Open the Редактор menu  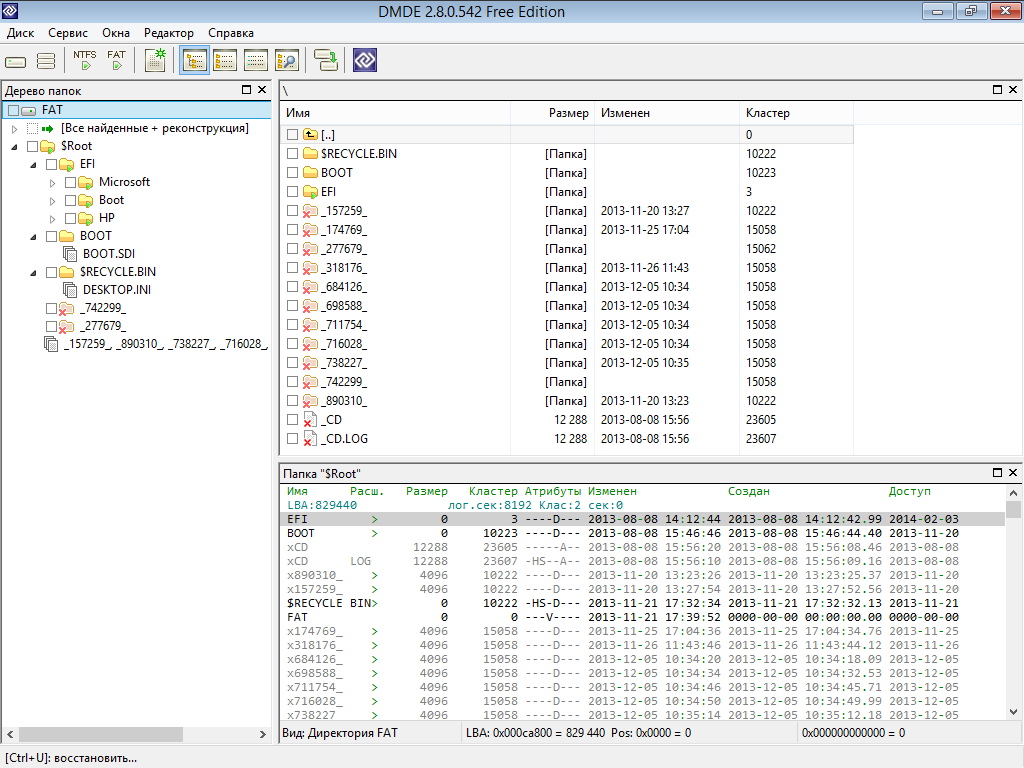(x=169, y=33)
